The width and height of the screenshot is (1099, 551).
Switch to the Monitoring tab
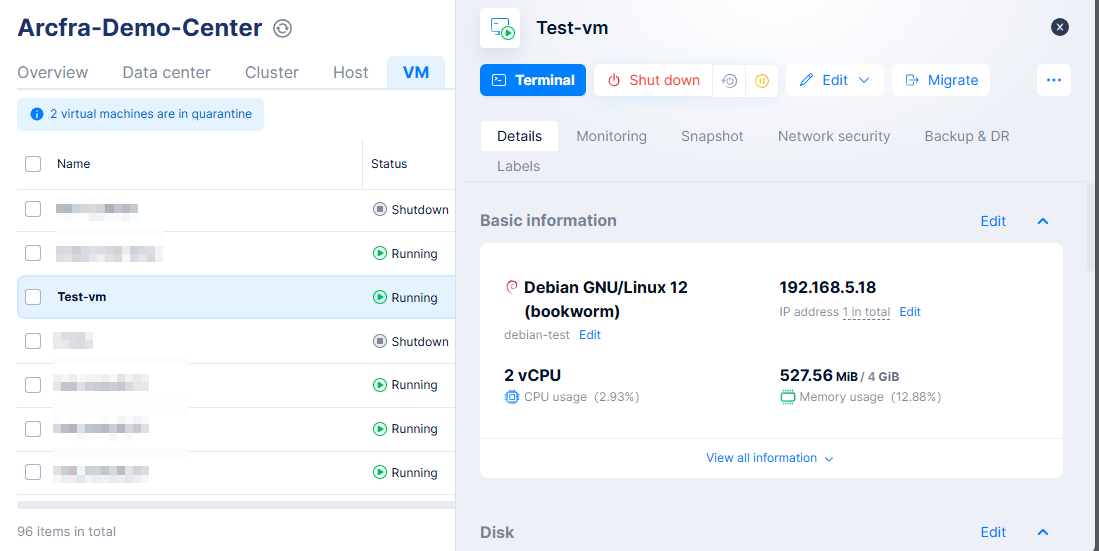(x=611, y=136)
